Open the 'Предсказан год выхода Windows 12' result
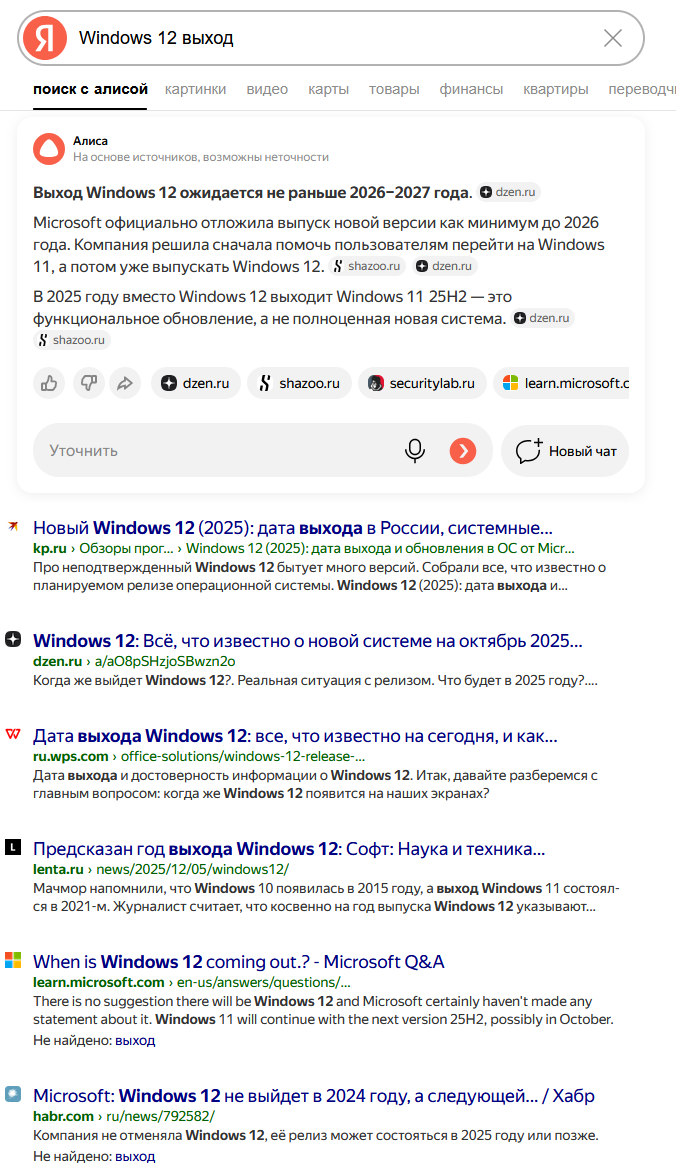The image size is (676, 1173). click(x=289, y=849)
